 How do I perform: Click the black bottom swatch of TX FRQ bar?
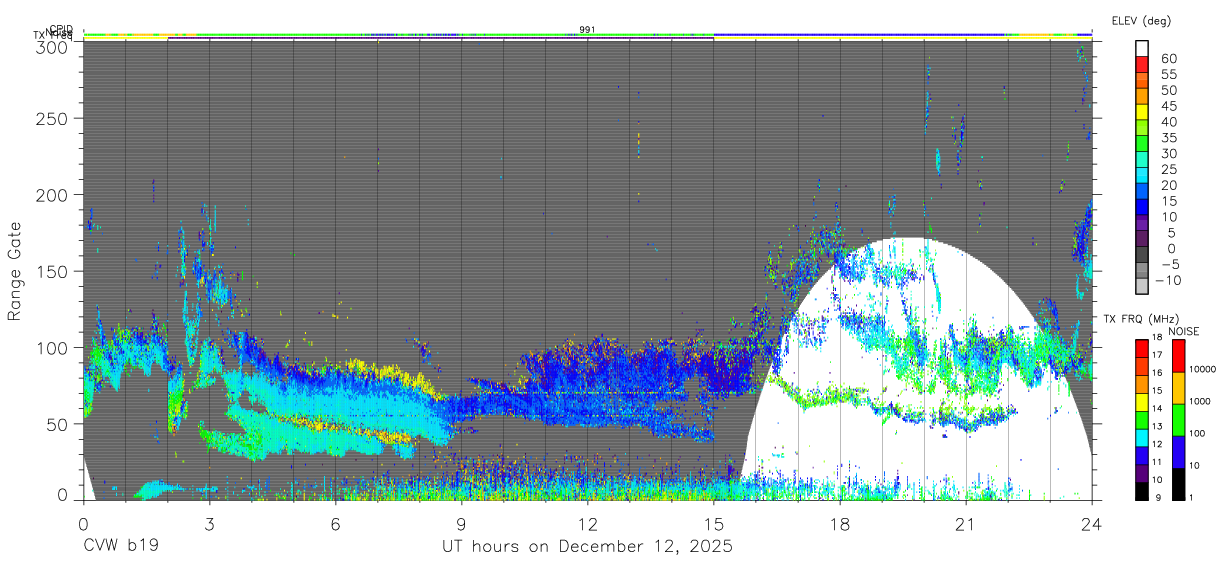tap(1142, 490)
